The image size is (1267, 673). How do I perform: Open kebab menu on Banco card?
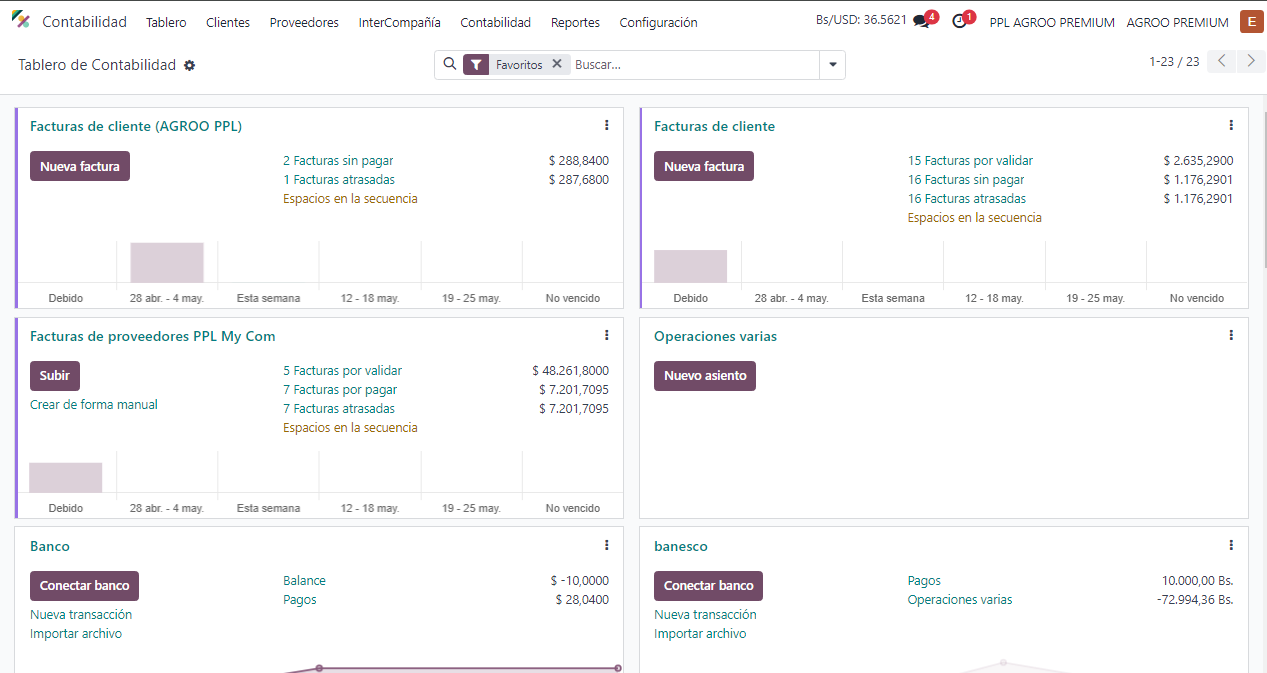tap(606, 546)
